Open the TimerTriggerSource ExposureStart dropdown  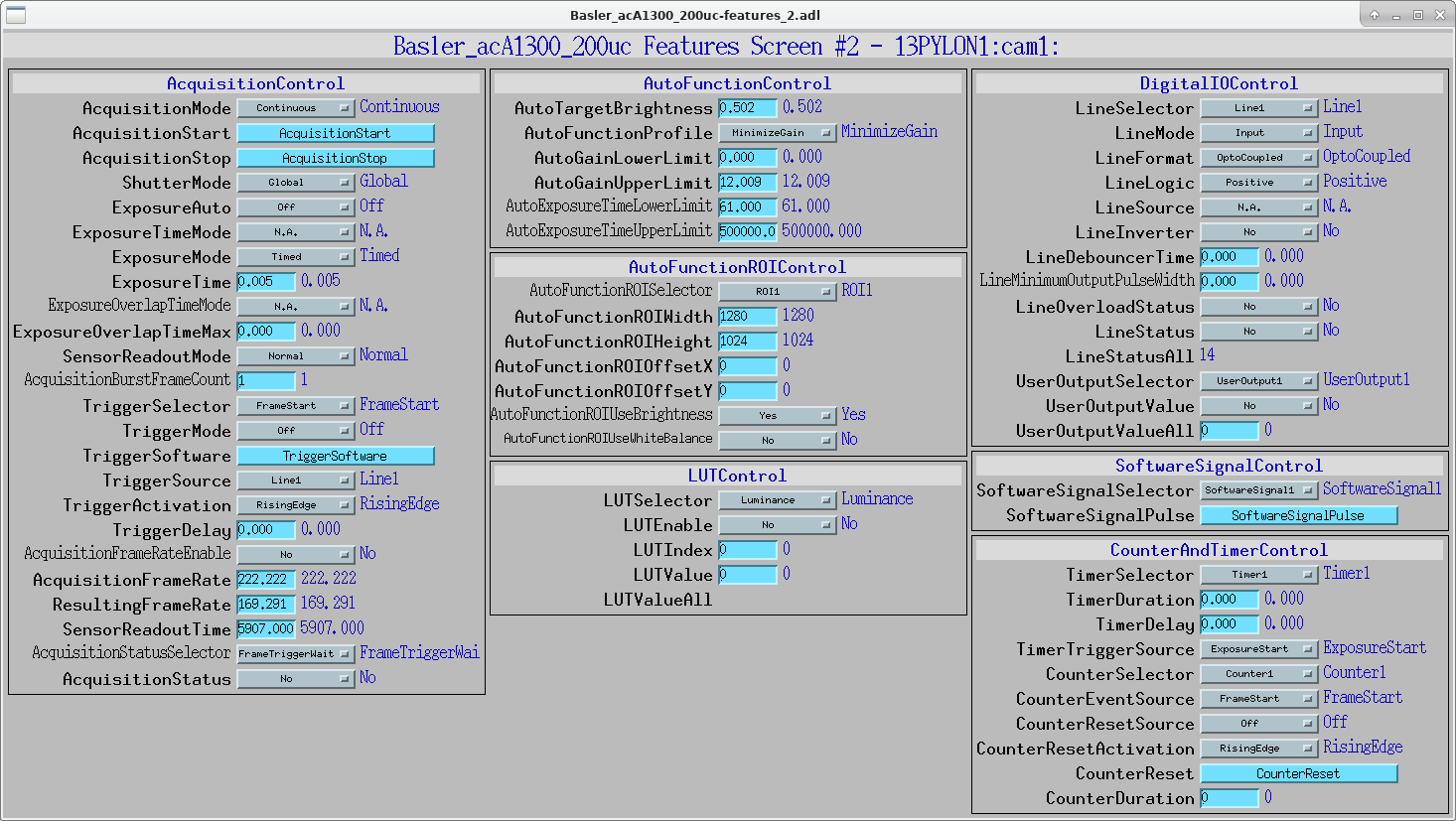click(1259, 649)
